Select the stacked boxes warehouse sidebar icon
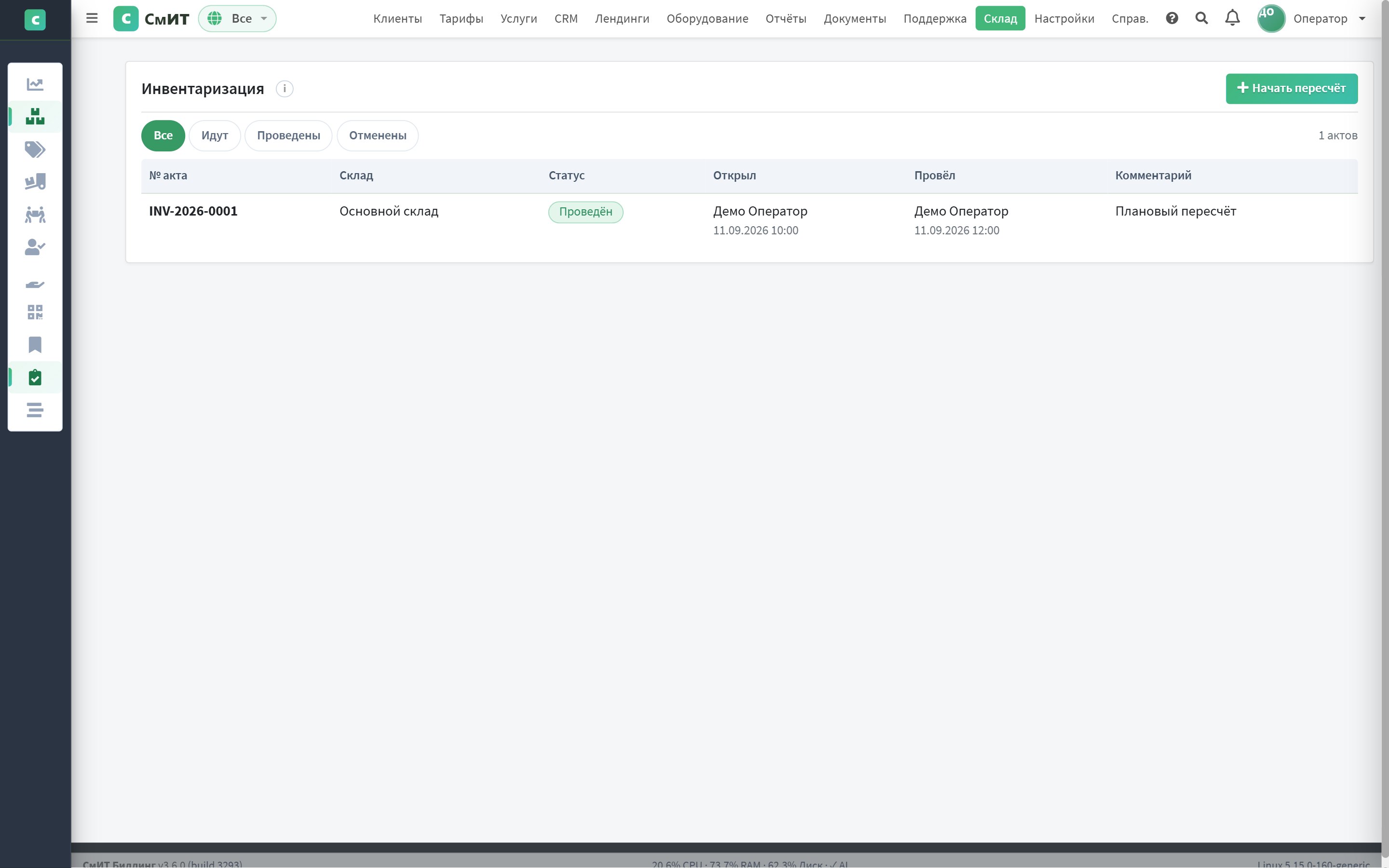Image resolution: width=1389 pixels, height=868 pixels. point(35,117)
